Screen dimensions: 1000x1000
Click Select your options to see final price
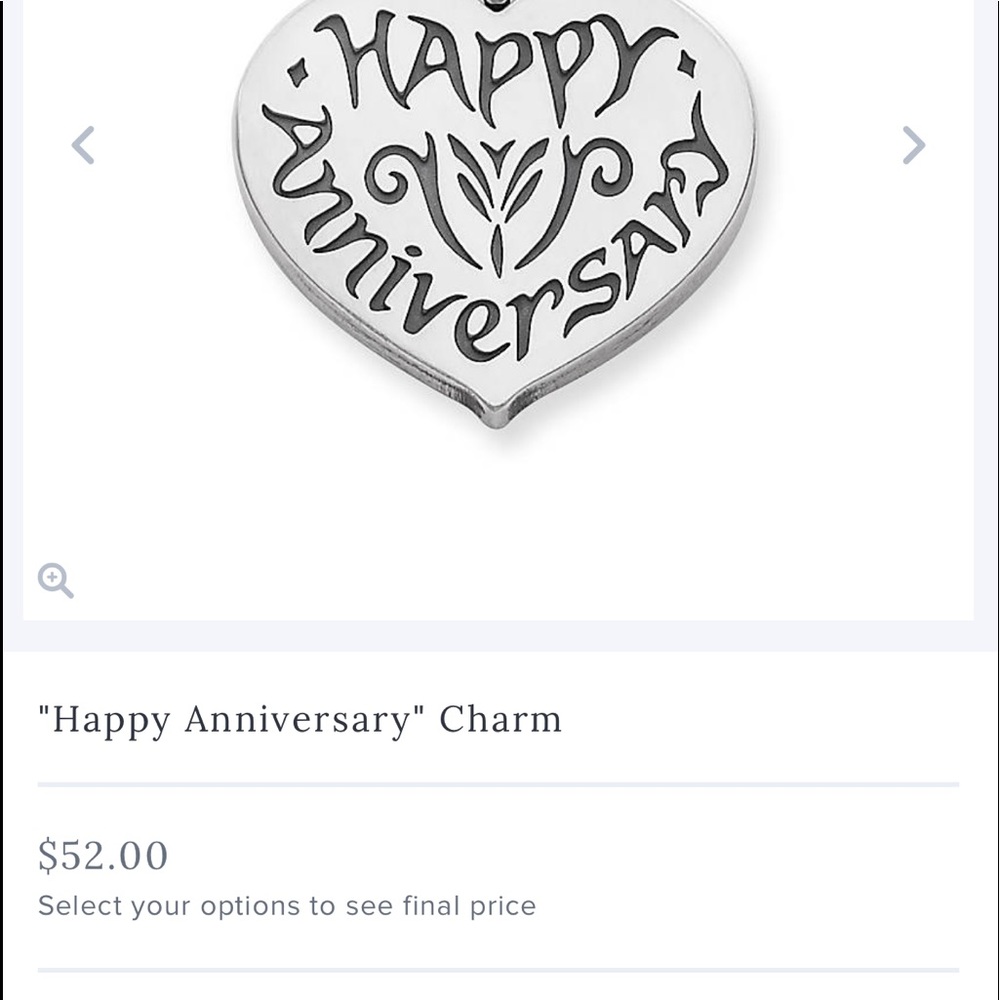point(286,906)
